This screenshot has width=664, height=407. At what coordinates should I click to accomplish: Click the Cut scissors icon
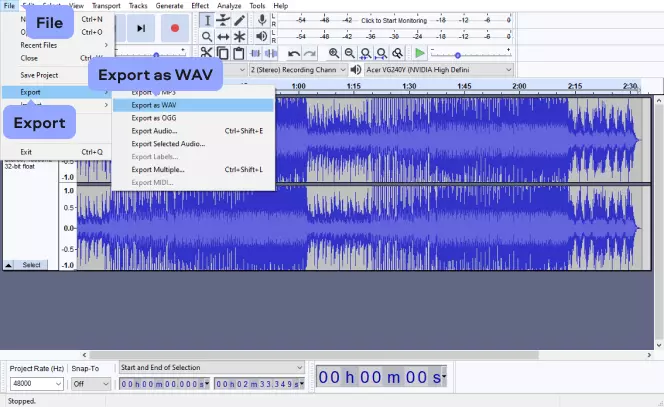(206, 53)
